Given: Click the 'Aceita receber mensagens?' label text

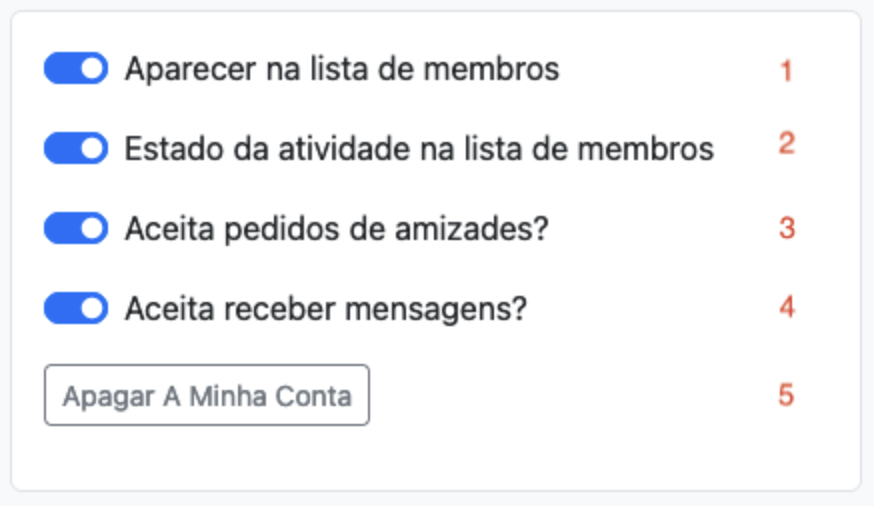Looking at the screenshot, I should click(x=326, y=309).
